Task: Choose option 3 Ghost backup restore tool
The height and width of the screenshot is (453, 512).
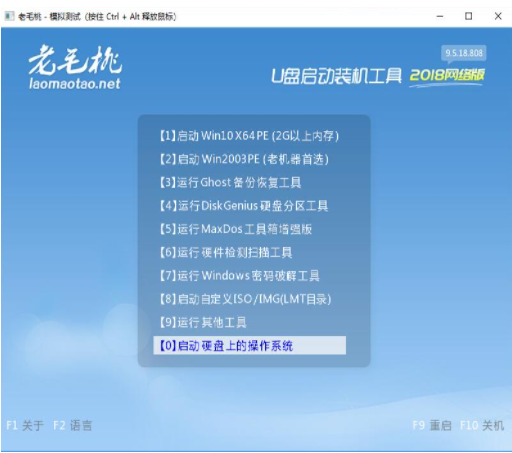Action: [x=230, y=183]
